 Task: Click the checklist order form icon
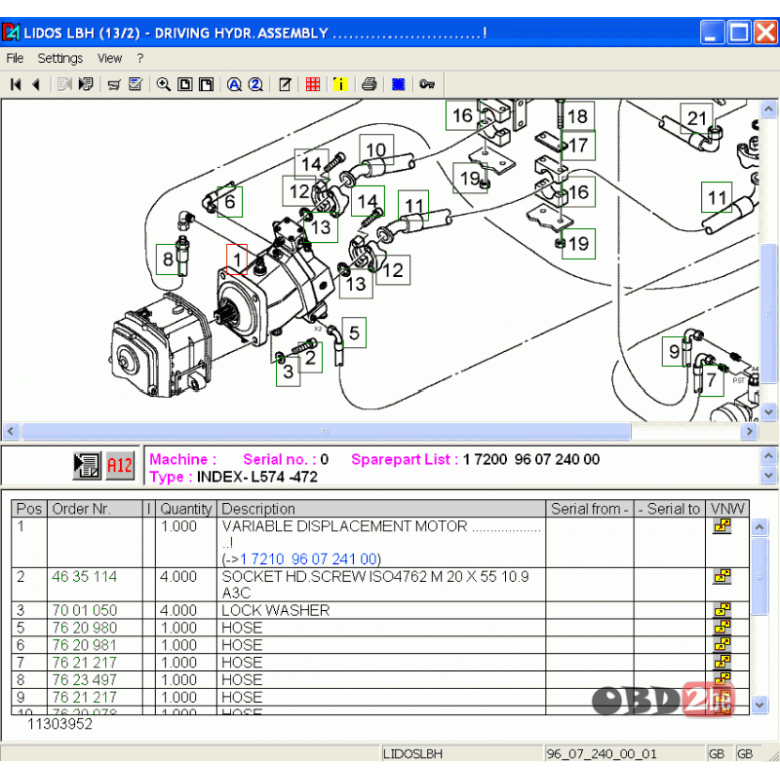coord(136,85)
